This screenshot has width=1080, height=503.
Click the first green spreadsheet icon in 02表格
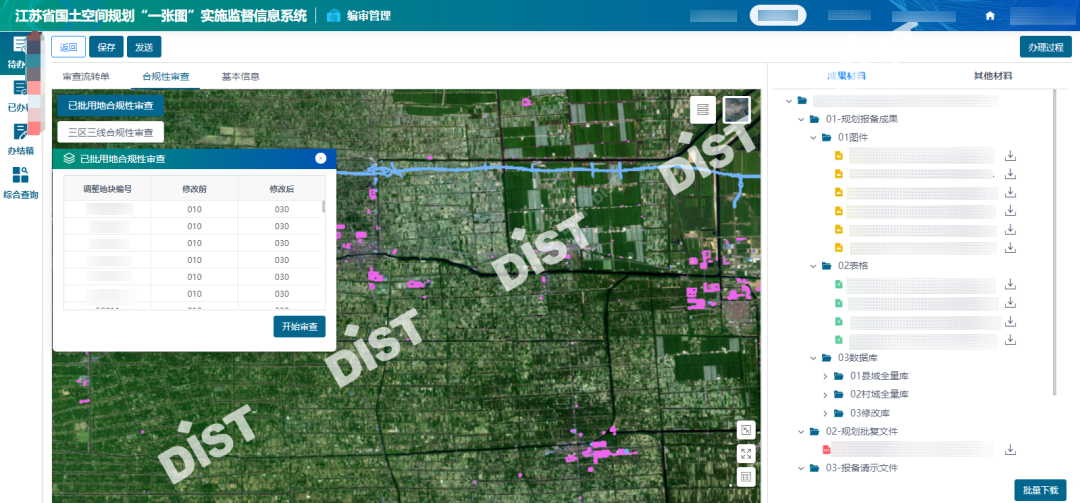coord(839,284)
